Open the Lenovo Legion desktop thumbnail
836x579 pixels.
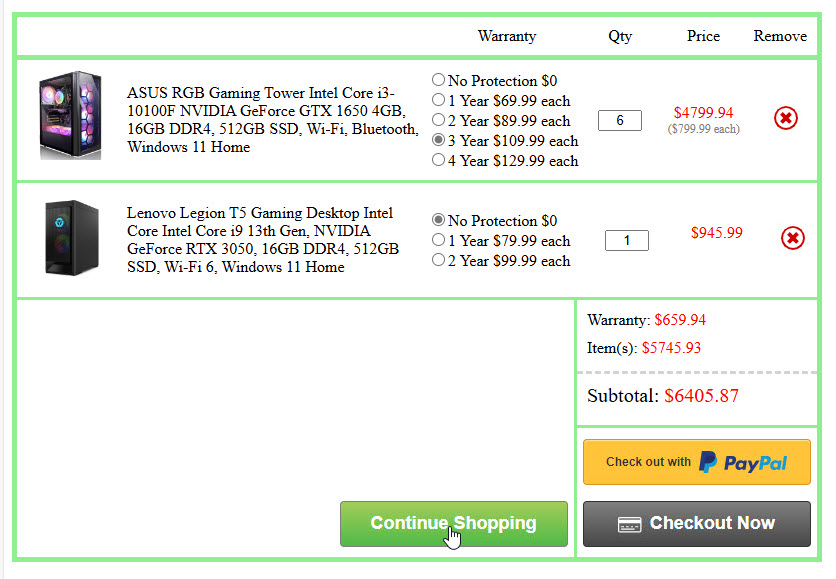(x=71, y=238)
